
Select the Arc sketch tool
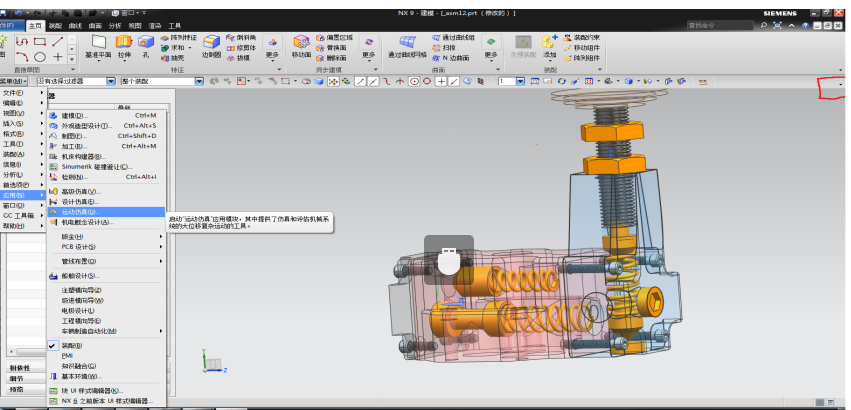point(22,56)
